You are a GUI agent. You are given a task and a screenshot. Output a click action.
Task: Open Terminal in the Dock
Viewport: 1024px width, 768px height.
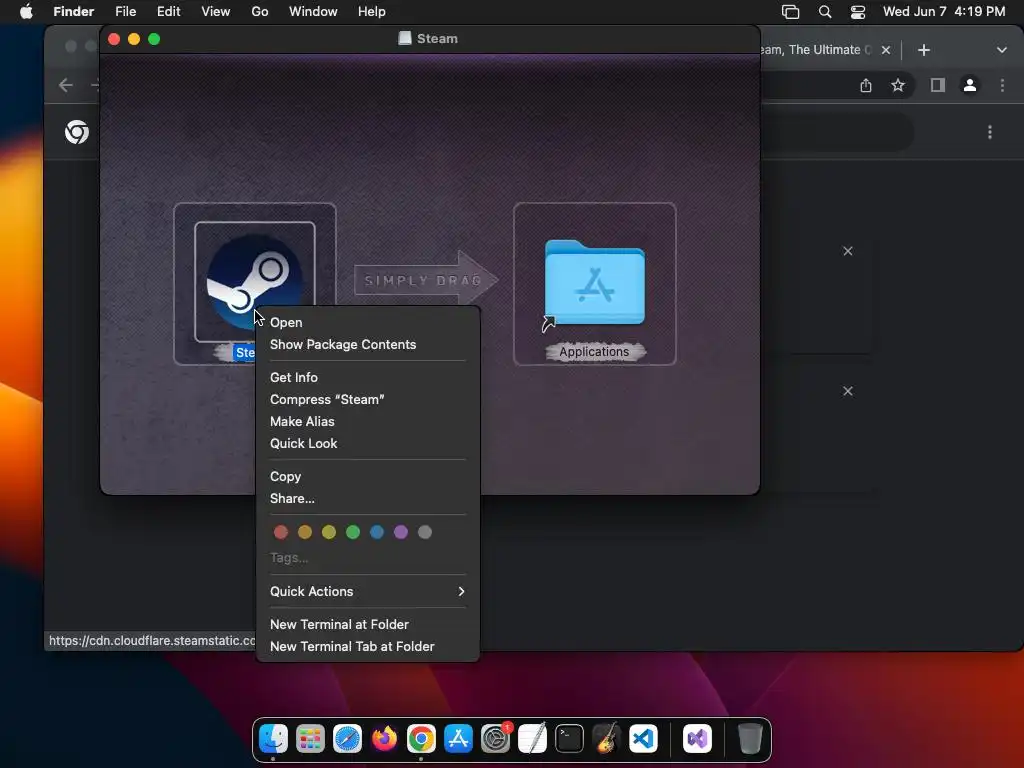(x=569, y=739)
